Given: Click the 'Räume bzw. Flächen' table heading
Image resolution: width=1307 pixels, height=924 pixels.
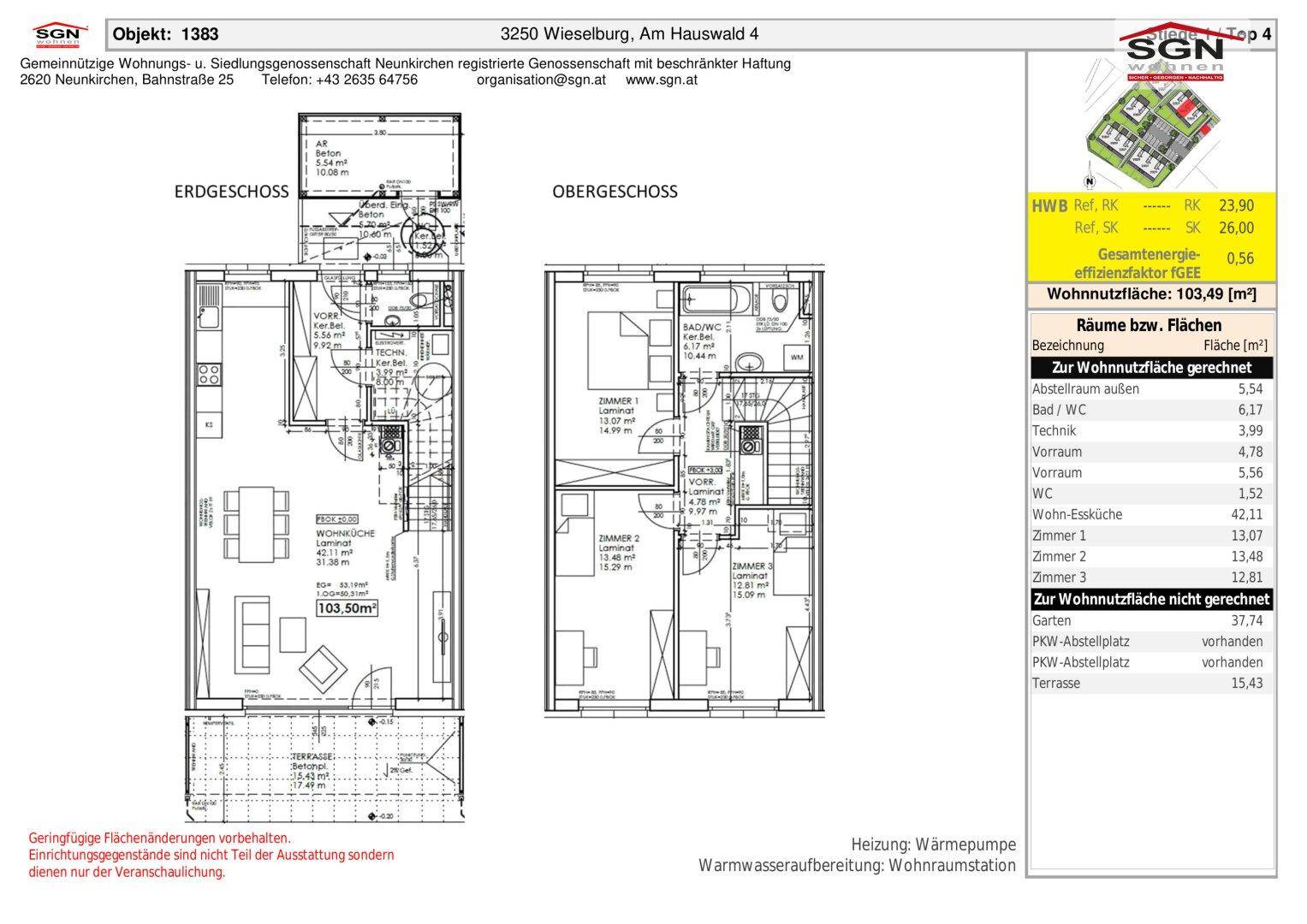Looking at the screenshot, I should [x=1149, y=325].
